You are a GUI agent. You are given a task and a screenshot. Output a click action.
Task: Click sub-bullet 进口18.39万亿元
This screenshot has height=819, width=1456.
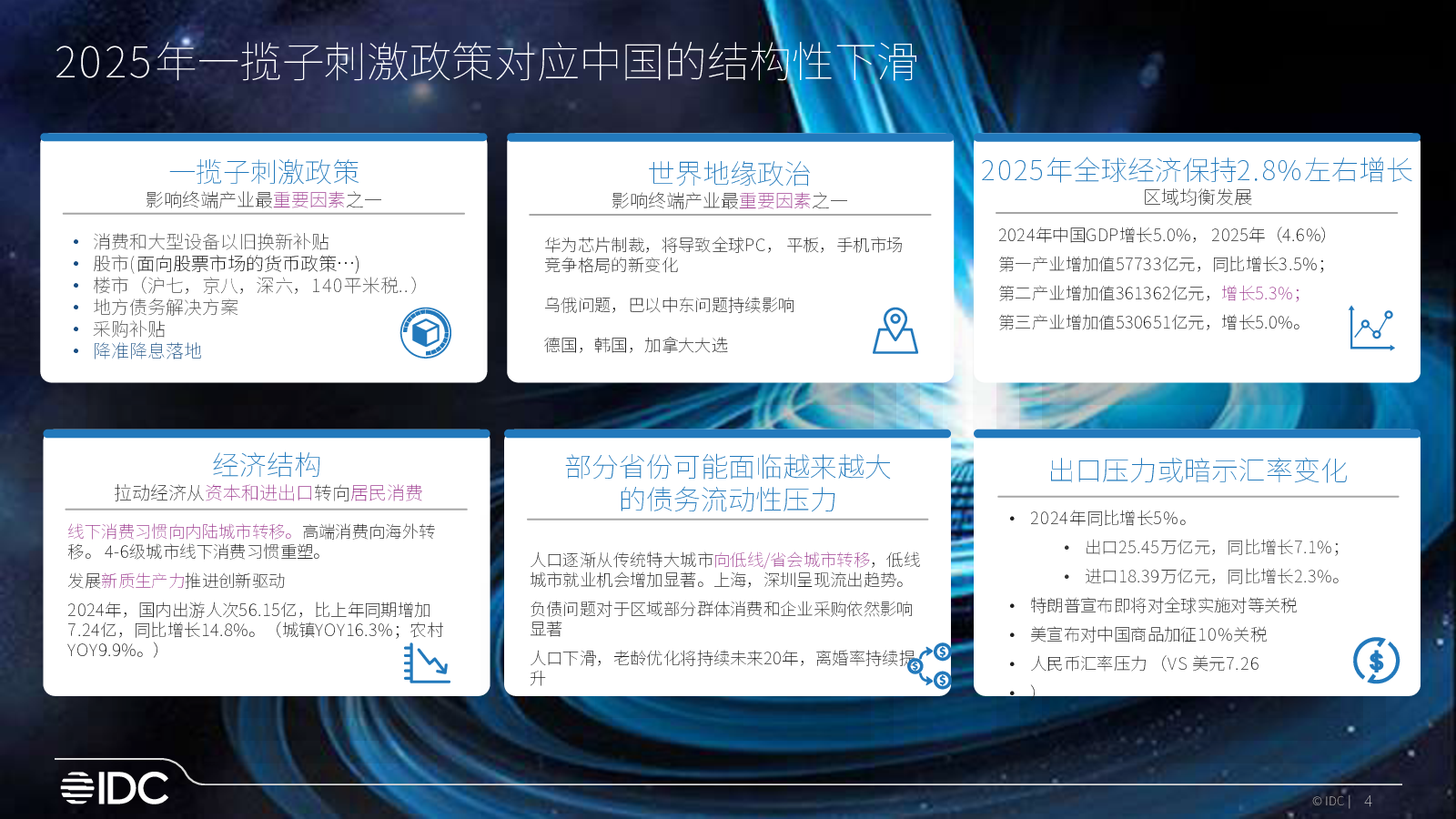(x=1213, y=577)
